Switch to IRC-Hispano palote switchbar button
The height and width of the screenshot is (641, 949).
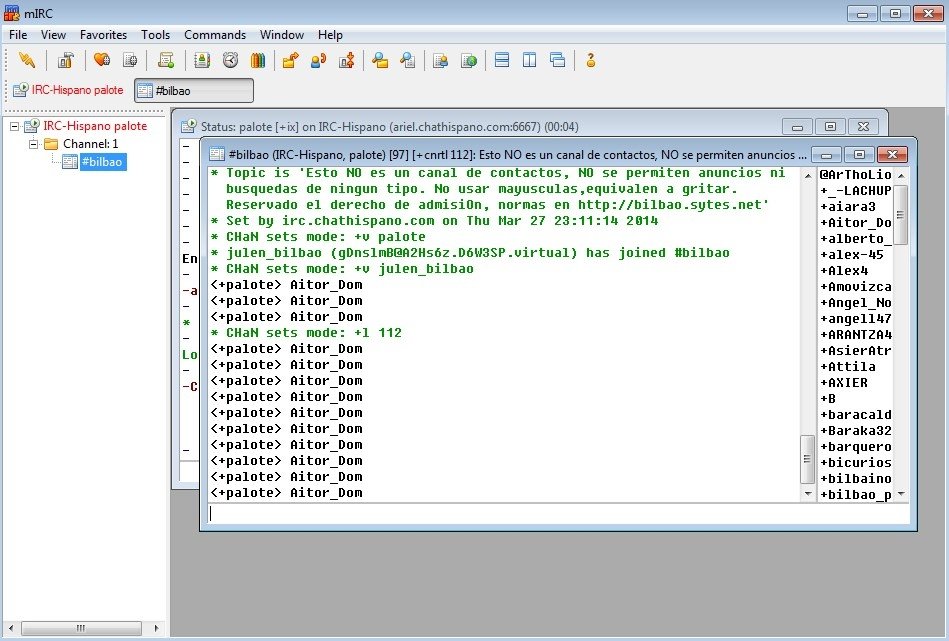point(68,90)
